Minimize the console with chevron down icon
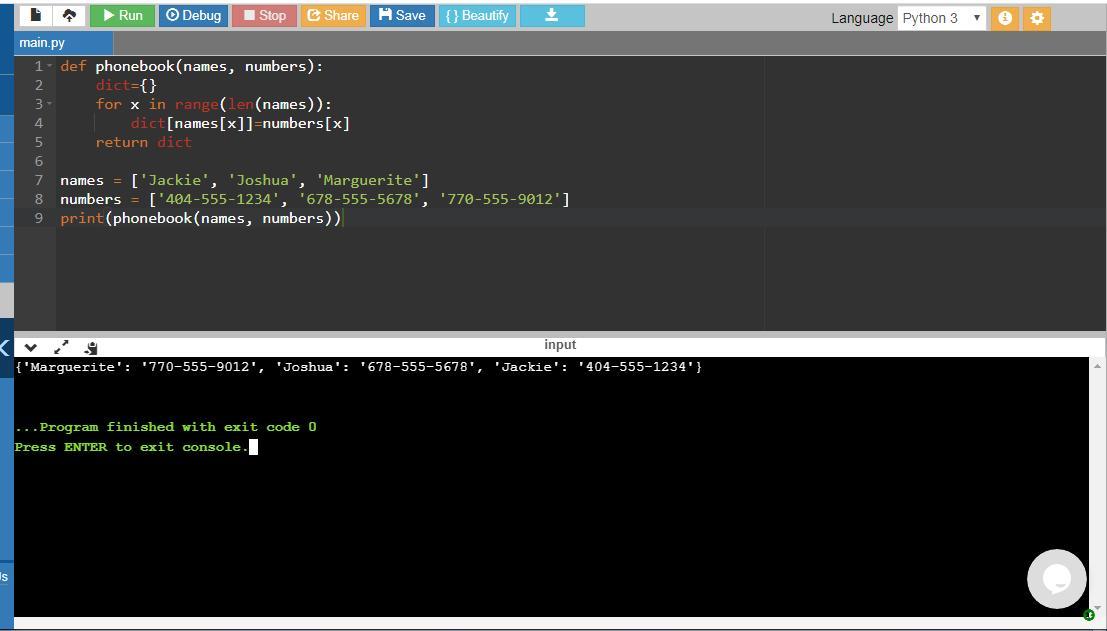Viewport: 1107px width, 631px height. 30,347
